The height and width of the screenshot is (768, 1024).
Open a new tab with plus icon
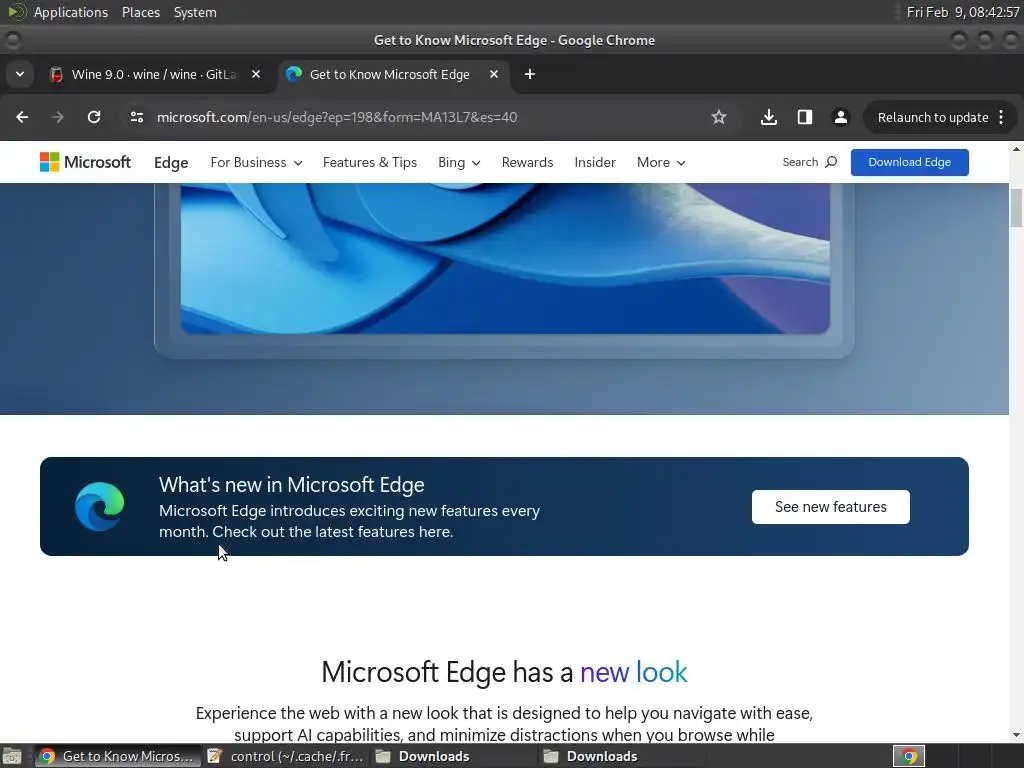click(x=530, y=74)
